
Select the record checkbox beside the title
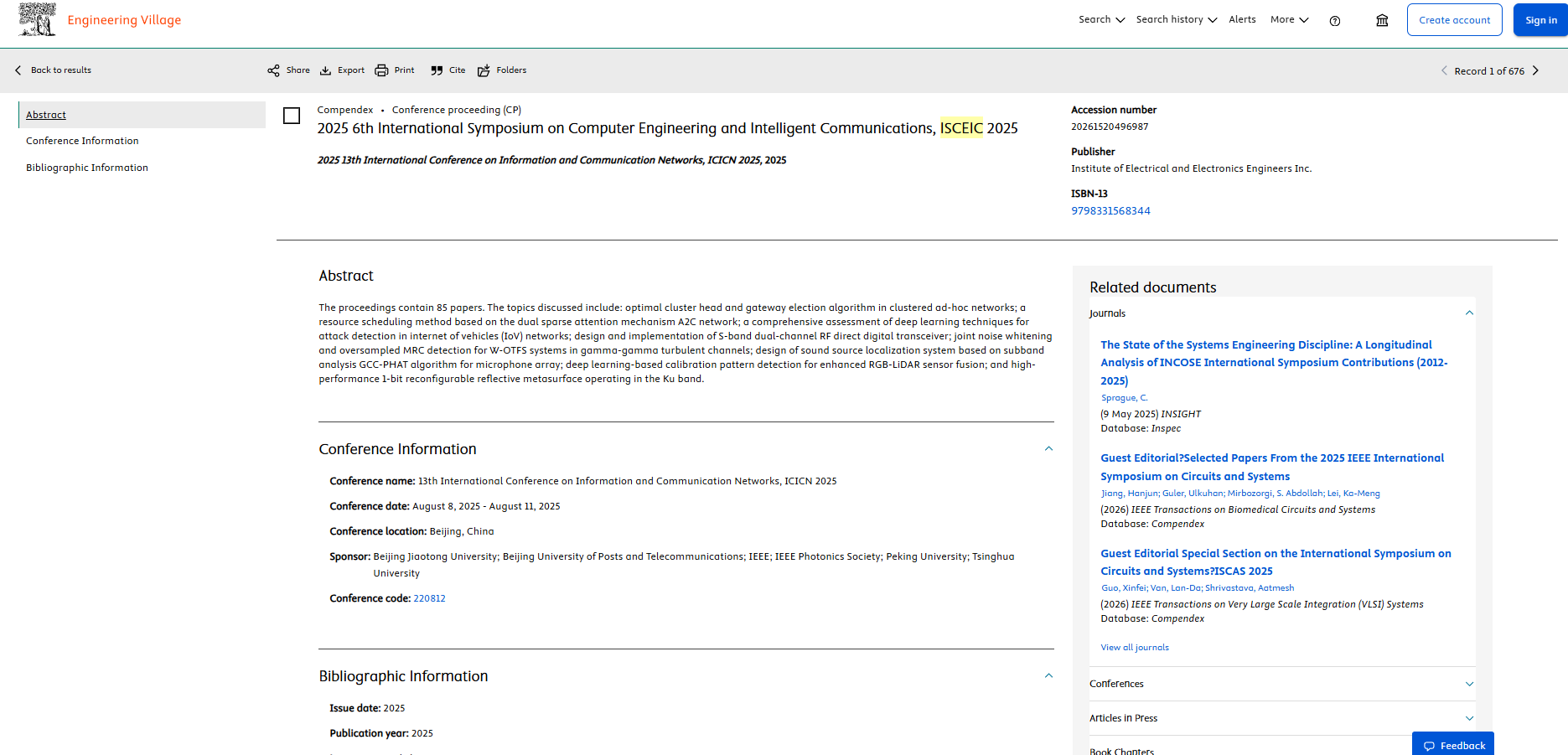coord(292,116)
